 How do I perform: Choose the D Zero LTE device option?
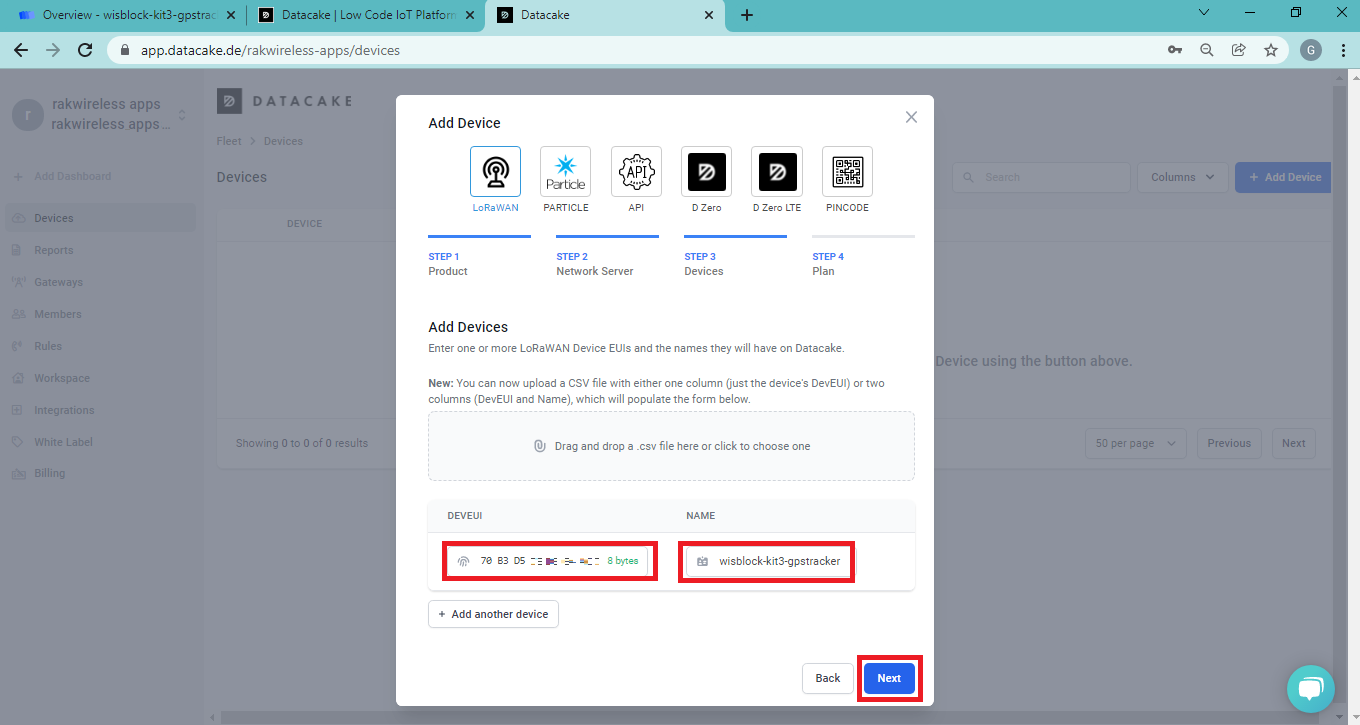point(777,172)
